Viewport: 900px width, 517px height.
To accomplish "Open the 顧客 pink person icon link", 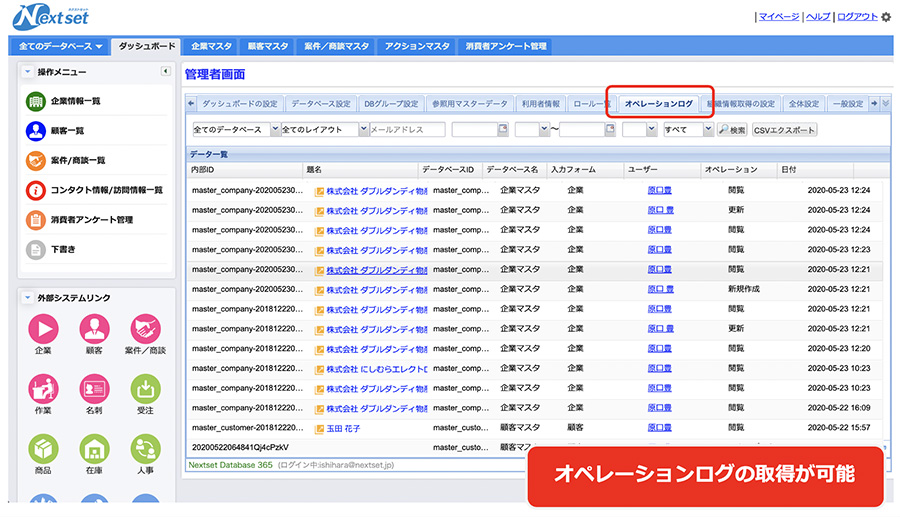I will click(94, 329).
